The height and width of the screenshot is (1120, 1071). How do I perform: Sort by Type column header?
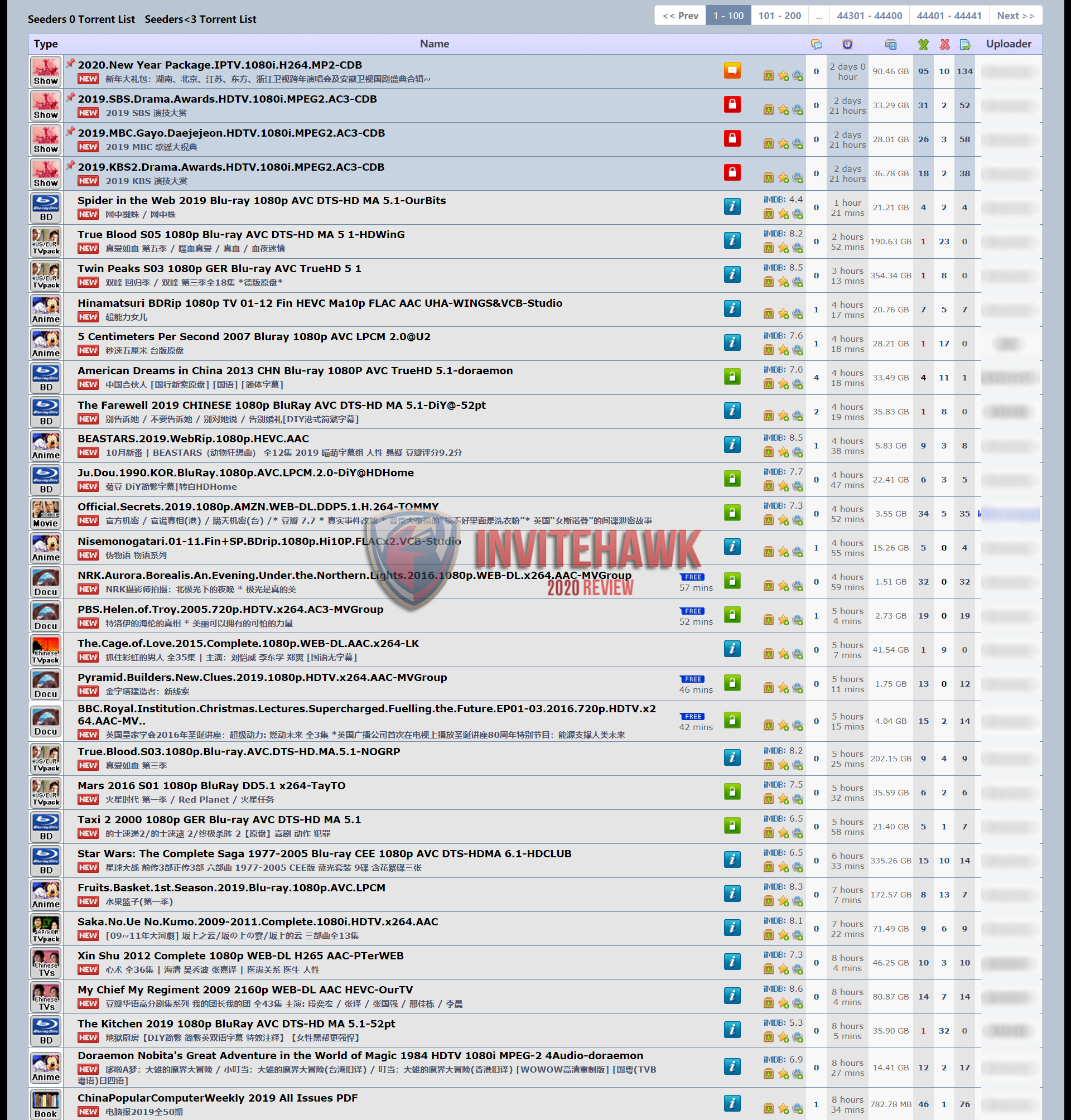click(46, 44)
